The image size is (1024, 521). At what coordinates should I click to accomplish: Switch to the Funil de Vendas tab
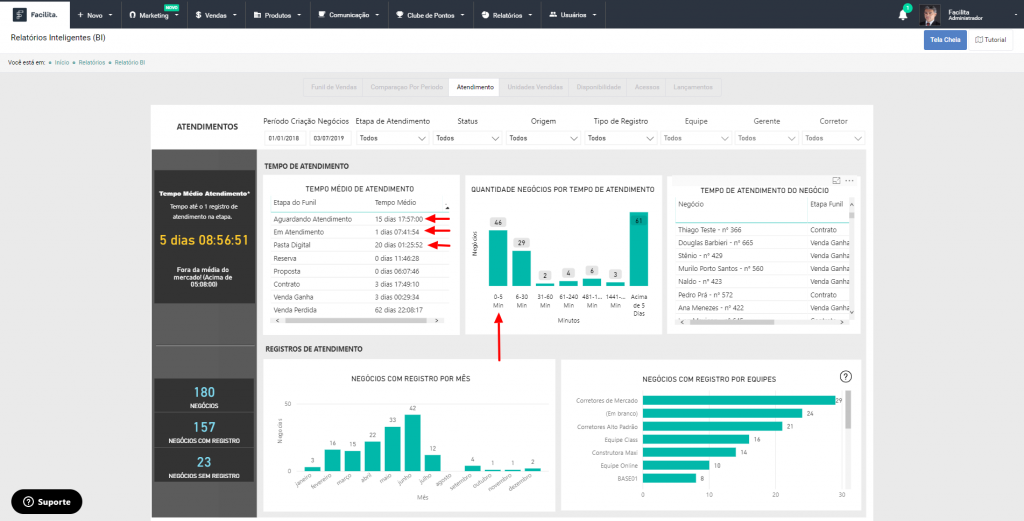333,87
